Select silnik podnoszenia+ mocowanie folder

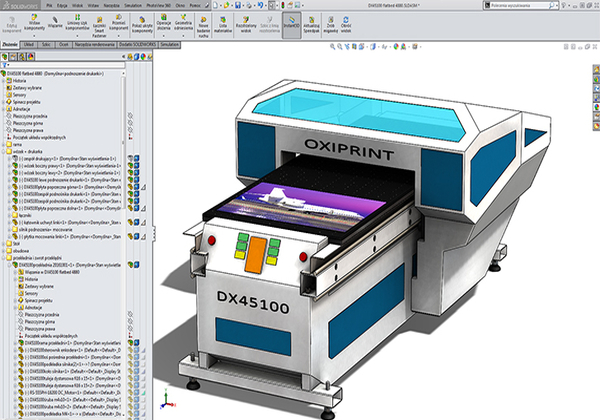click(x=42, y=230)
